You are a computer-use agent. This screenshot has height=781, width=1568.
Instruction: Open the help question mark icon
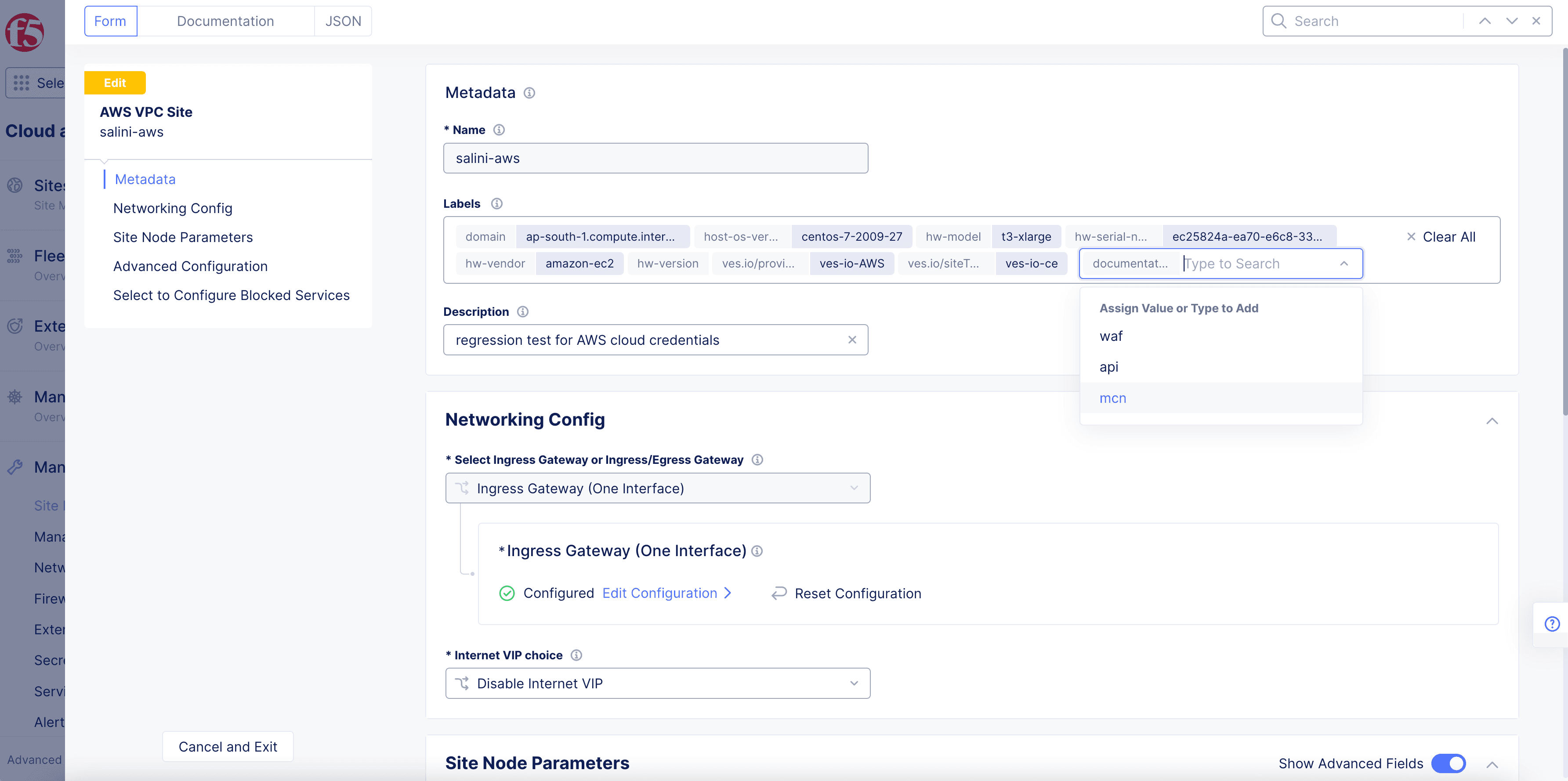(x=1552, y=624)
